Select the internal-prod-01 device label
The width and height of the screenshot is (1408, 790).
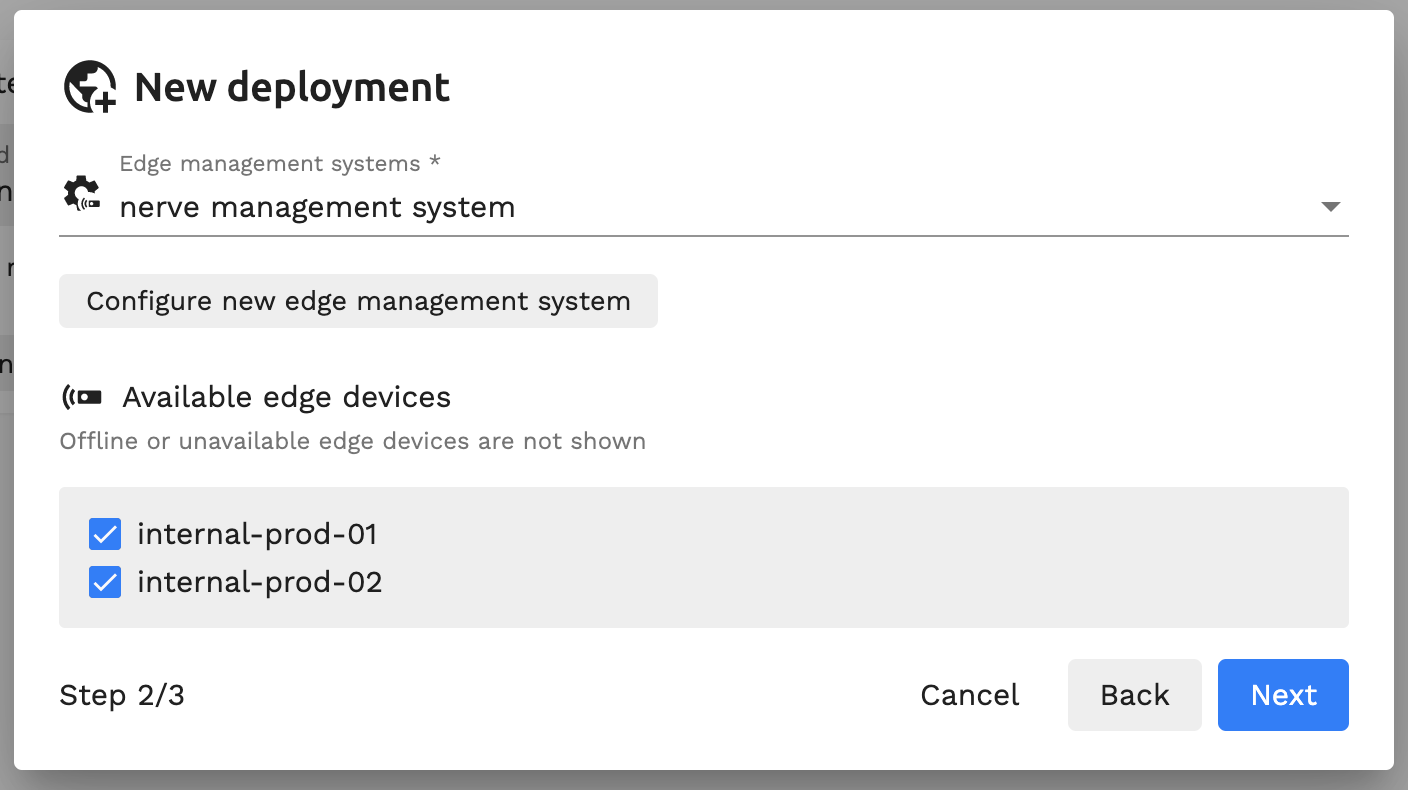pyautogui.click(x=257, y=534)
